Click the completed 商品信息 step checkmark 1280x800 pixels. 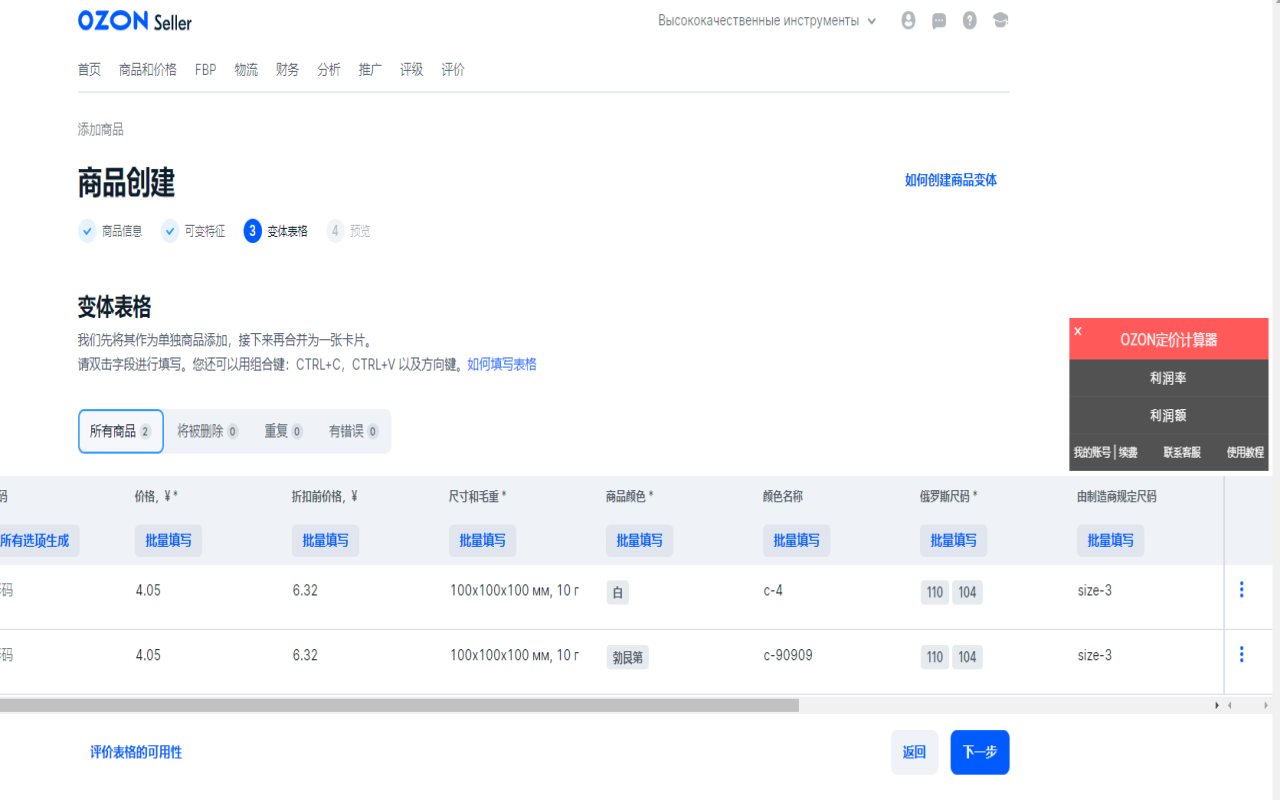(88, 230)
